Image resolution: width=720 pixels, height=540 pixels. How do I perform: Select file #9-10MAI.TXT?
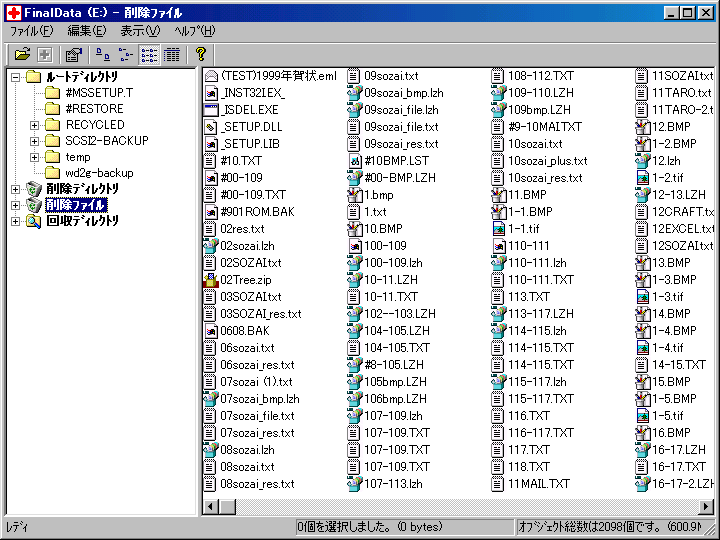coord(545,127)
